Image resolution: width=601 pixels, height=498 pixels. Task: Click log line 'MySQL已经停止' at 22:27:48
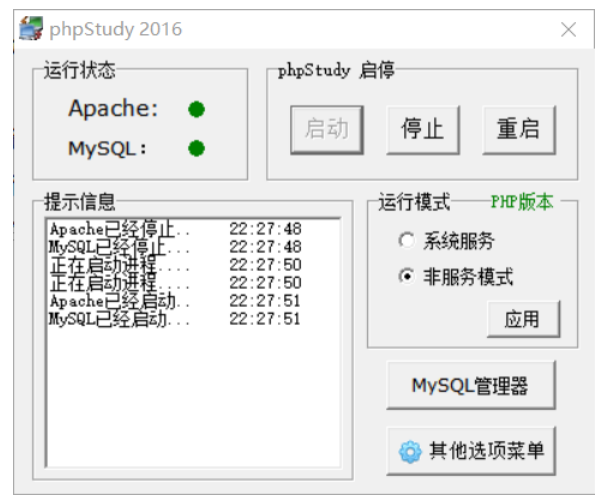(x=176, y=247)
